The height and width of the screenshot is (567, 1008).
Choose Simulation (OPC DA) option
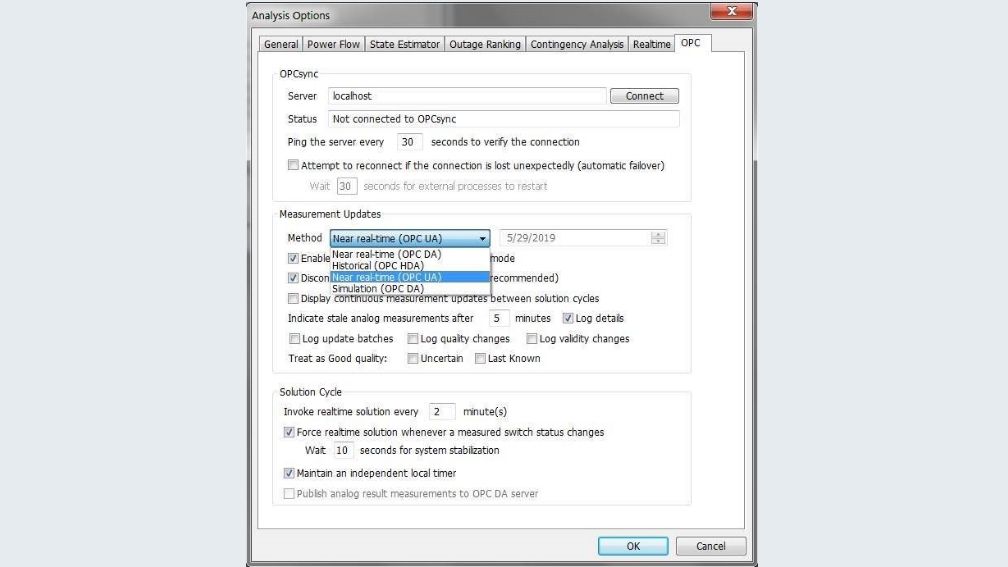[410, 289]
